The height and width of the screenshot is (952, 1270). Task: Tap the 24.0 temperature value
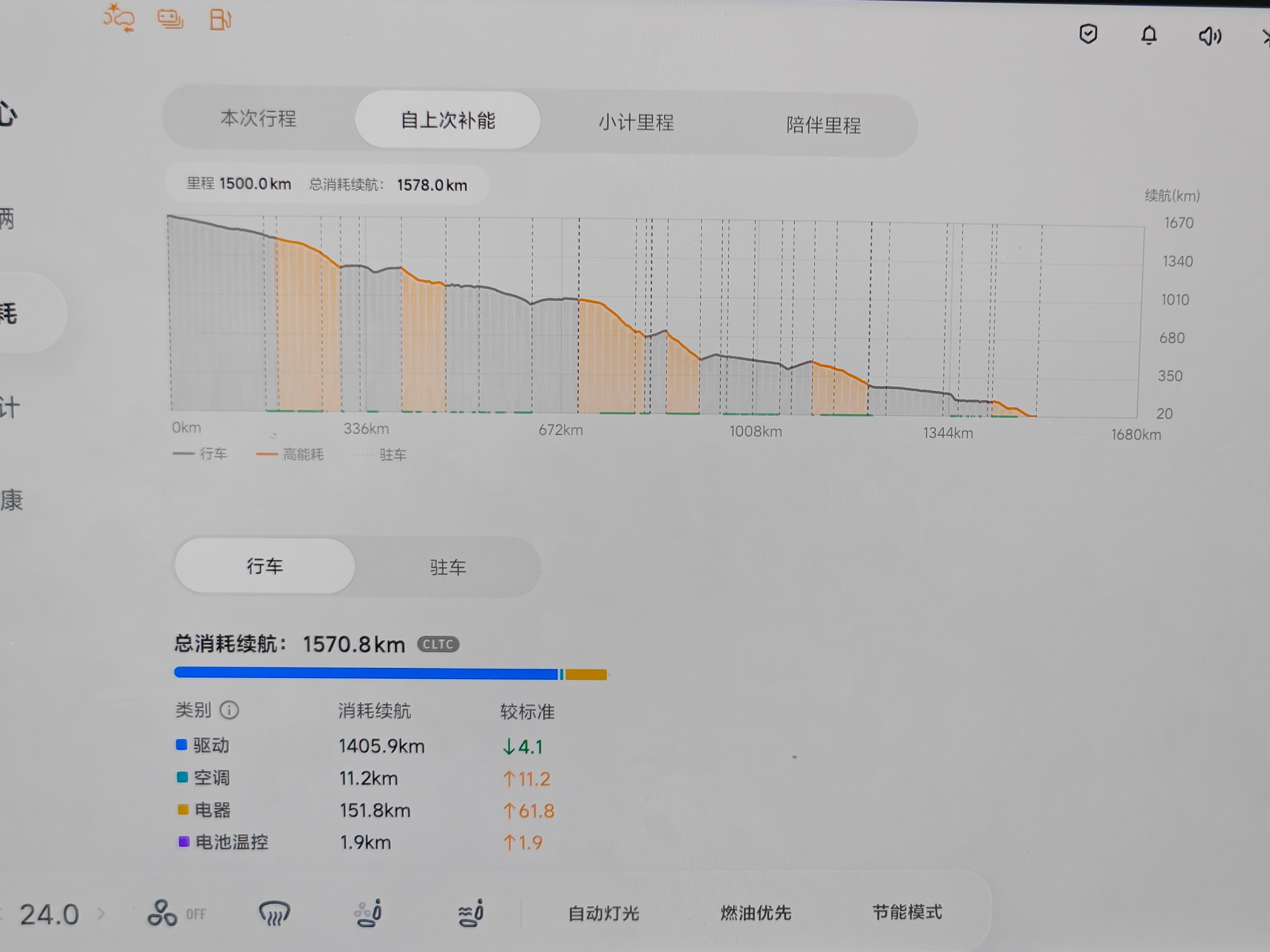click(x=49, y=914)
